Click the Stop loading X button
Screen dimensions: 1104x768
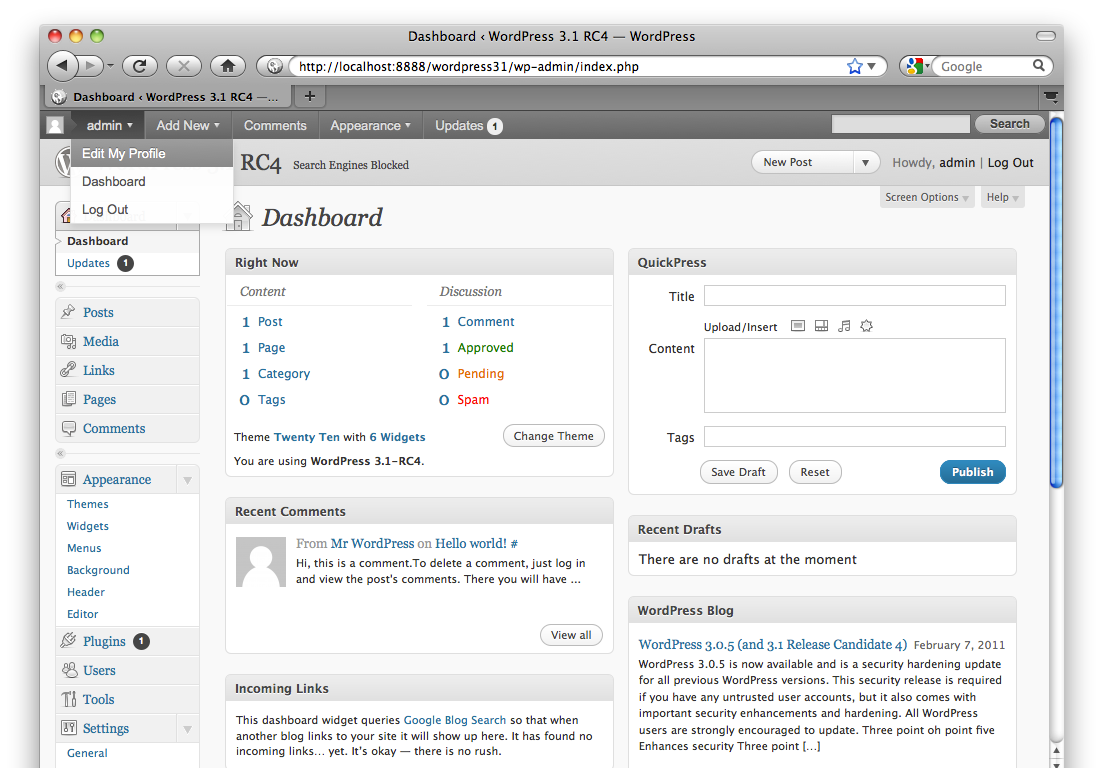click(184, 65)
